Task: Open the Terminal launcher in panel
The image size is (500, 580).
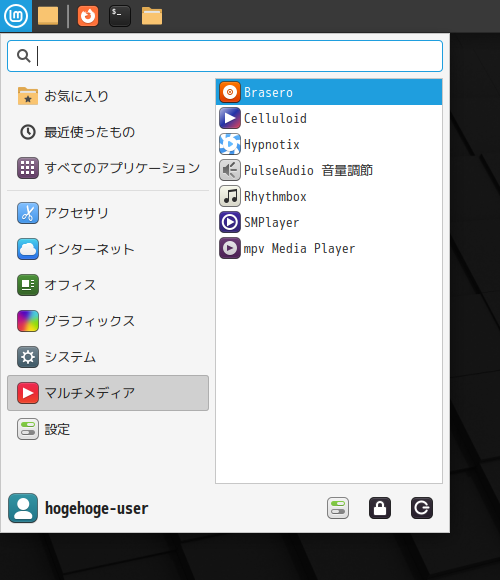Action: (x=120, y=16)
